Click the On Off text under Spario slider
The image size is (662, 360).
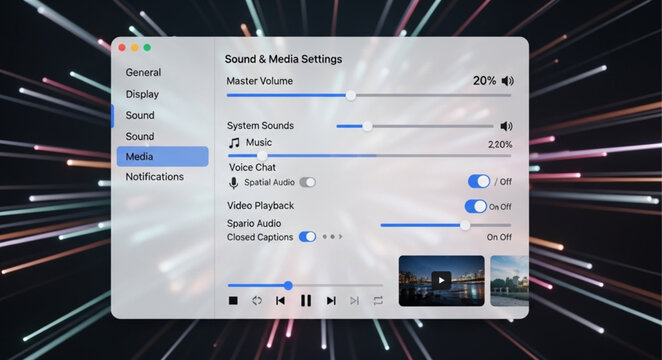point(499,237)
